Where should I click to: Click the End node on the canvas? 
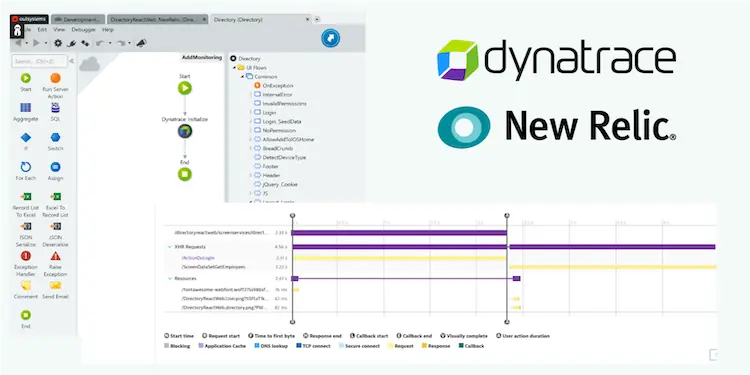click(x=185, y=174)
